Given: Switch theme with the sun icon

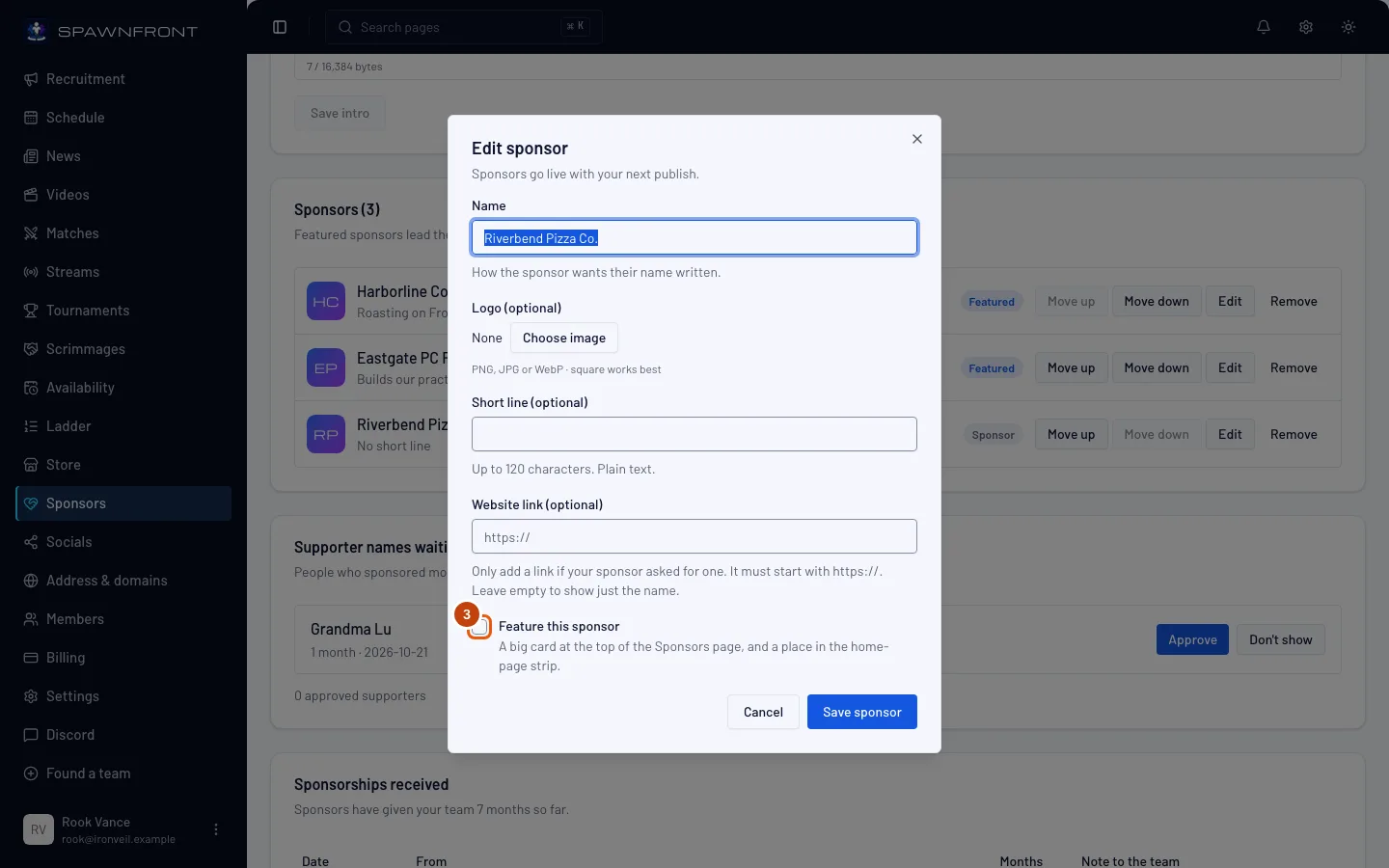Looking at the screenshot, I should coord(1348,27).
